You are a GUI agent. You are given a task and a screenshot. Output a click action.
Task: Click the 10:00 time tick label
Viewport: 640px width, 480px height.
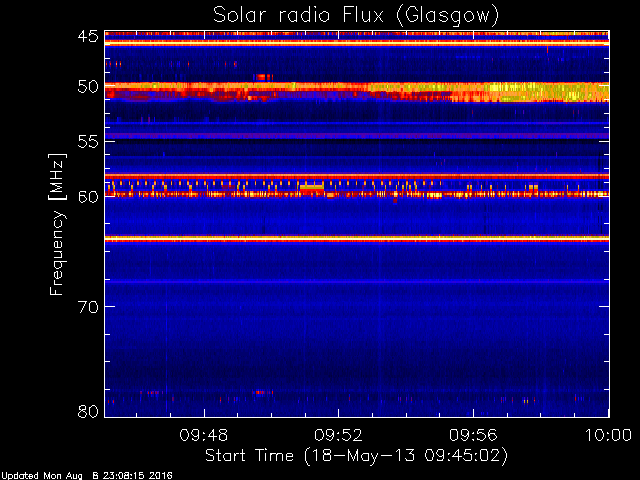[609, 435]
